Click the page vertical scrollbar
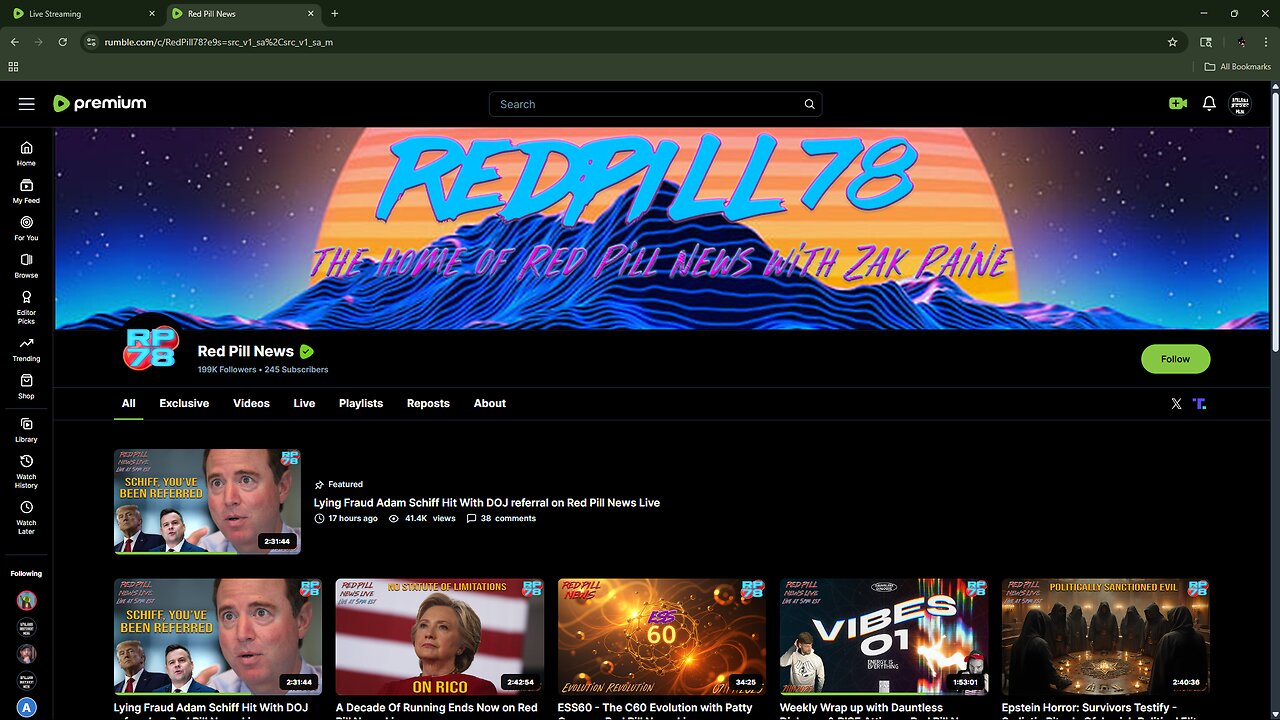1280x720 pixels. pos(1275,220)
